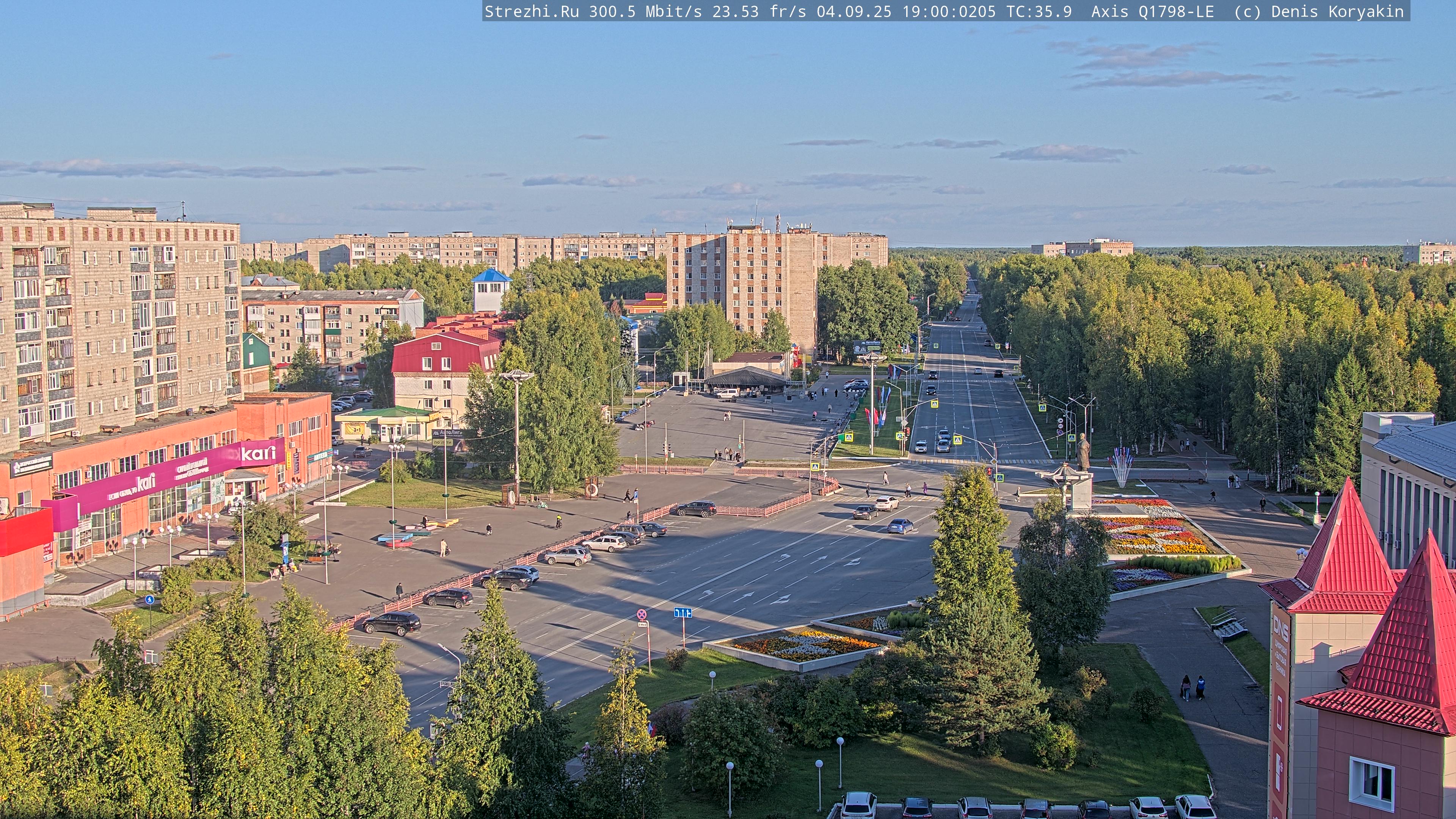This screenshot has width=1456, height=819.
Task: Click the "Axis Q1798-LE" camera model text
Action: [1153, 11]
